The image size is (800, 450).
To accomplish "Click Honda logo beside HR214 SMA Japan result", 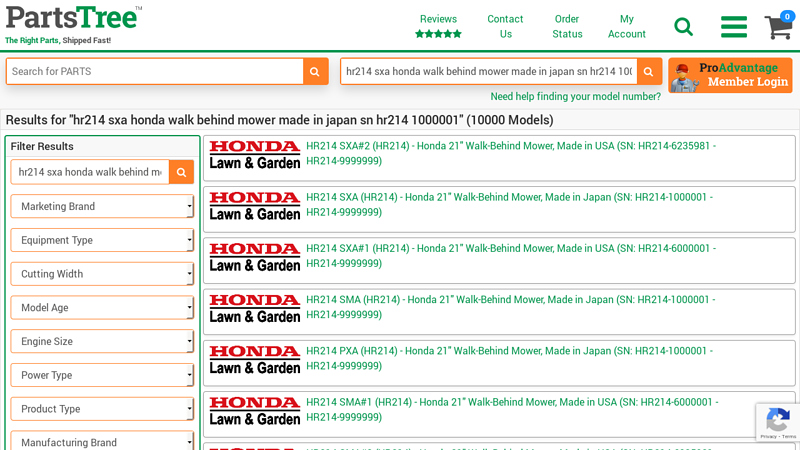I will [255, 309].
